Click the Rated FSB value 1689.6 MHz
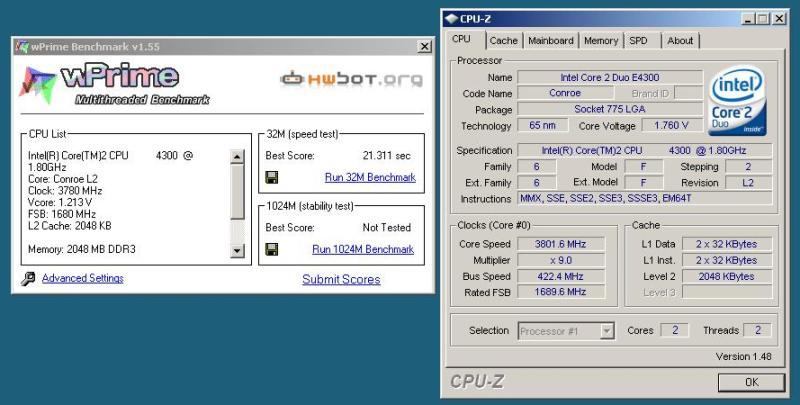The height and width of the screenshot is (405, 800). (561, 292)
